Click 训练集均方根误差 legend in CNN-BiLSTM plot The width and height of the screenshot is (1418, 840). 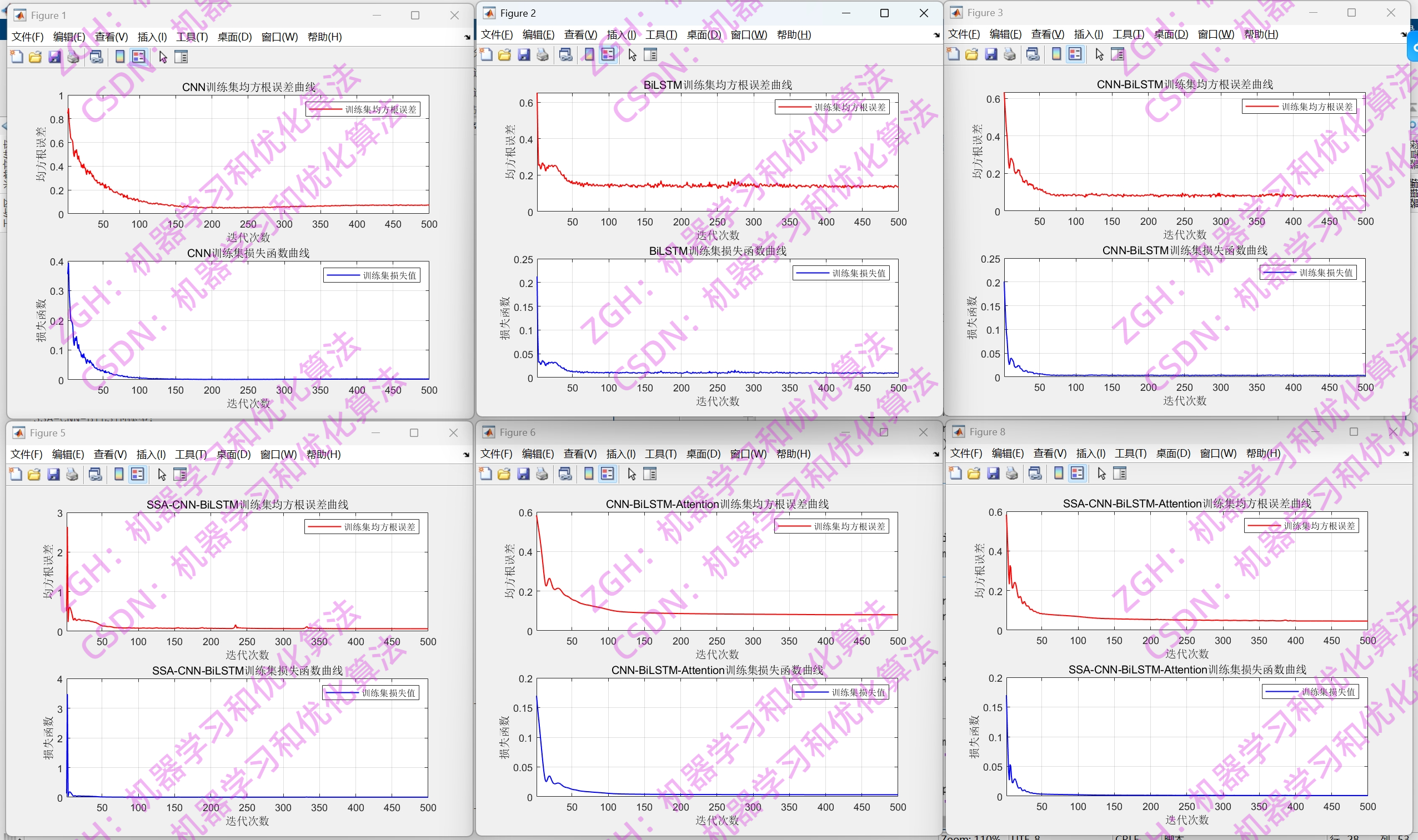(1299, 107)
